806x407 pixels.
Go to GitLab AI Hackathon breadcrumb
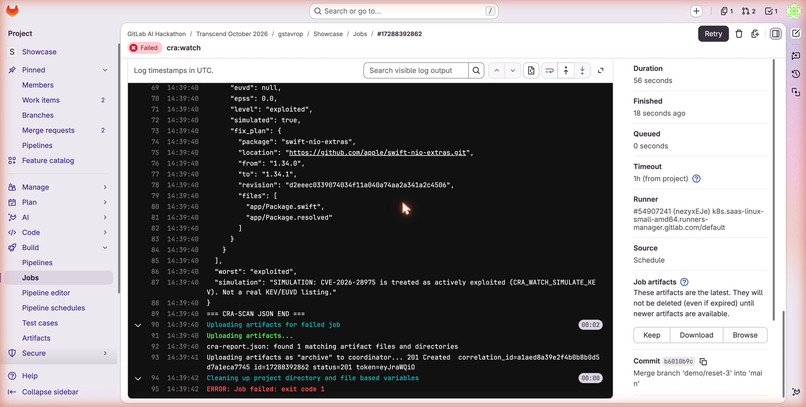pos(157,34)
